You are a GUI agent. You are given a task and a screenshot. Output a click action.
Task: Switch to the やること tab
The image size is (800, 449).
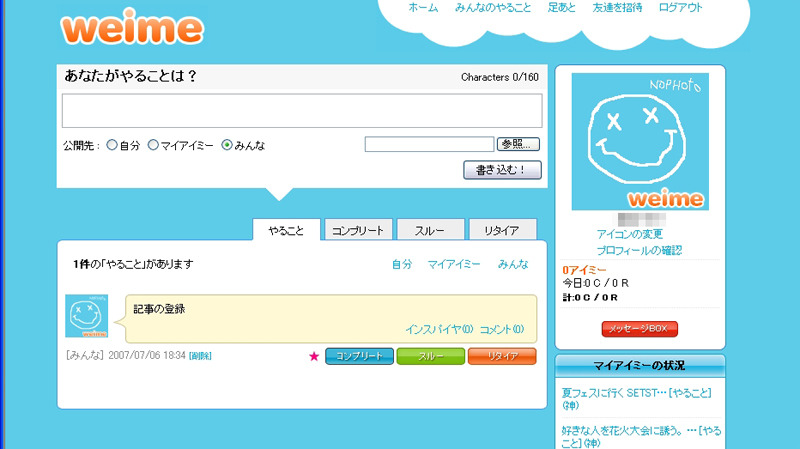286,230
